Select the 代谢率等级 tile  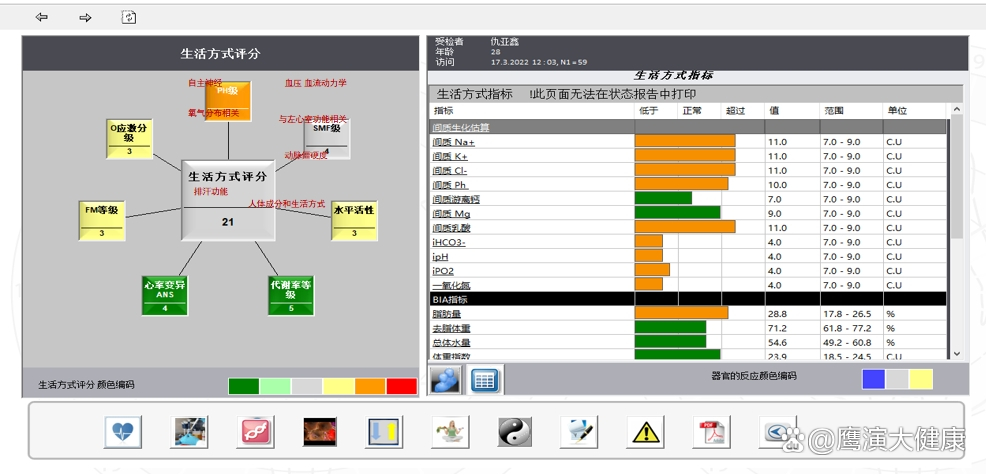pos(291,296)
